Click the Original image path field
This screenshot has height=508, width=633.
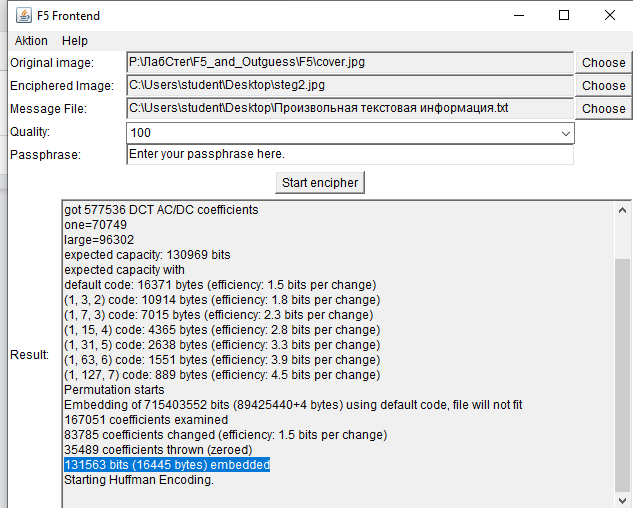(350, 63)
